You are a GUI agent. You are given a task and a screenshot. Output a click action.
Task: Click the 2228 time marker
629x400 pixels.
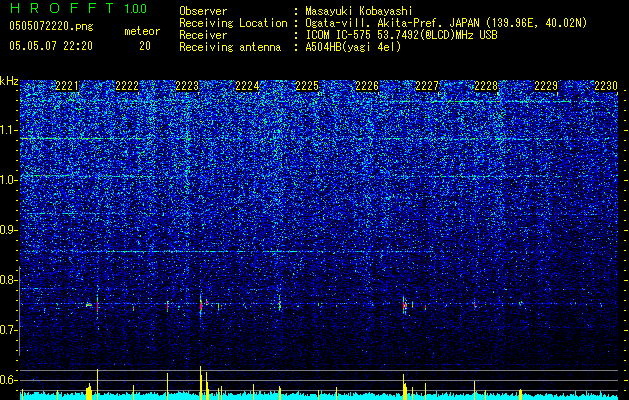click(x=486, y=86)
